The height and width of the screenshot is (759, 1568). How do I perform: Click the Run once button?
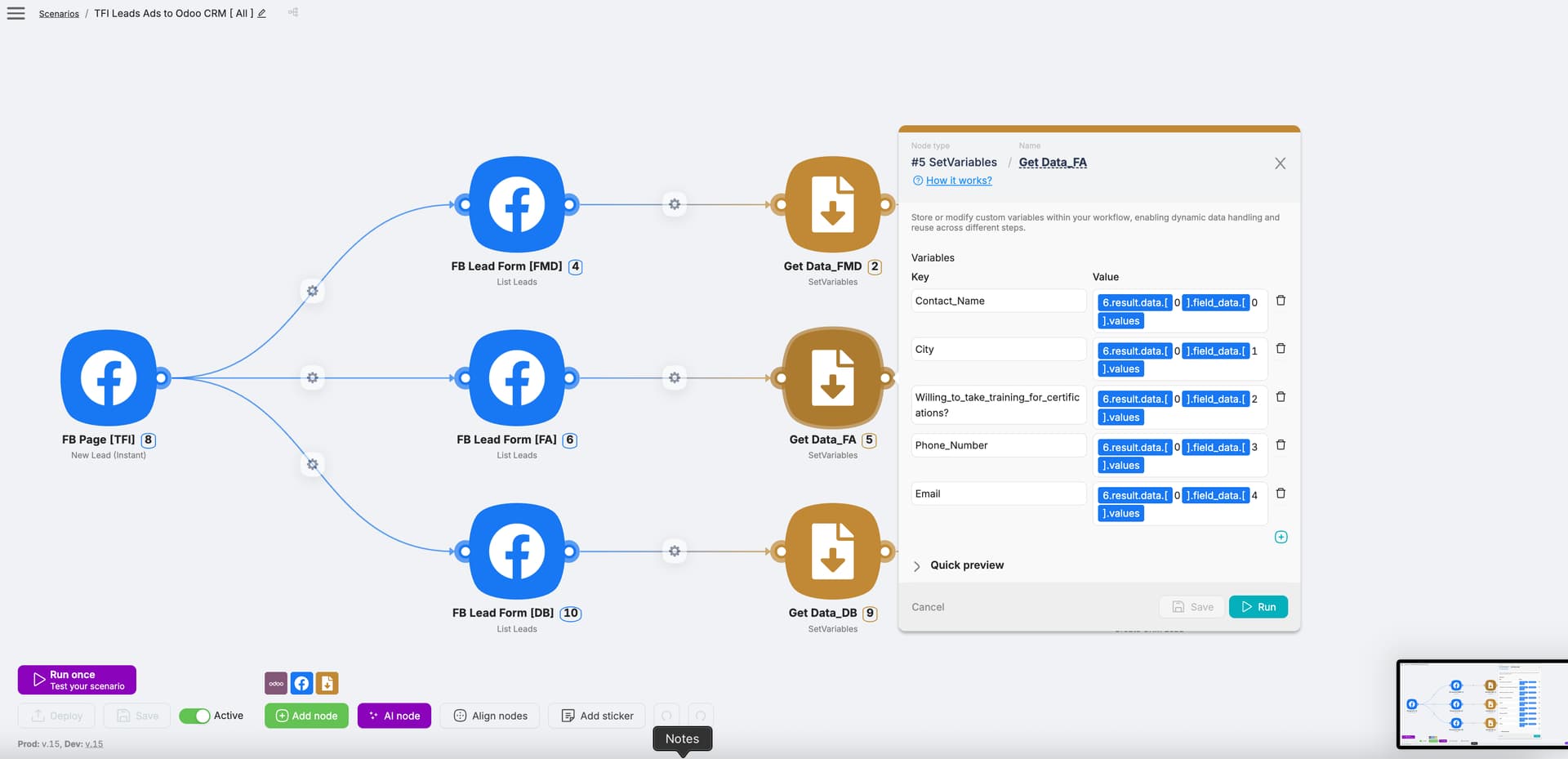[x=77, y=680]
